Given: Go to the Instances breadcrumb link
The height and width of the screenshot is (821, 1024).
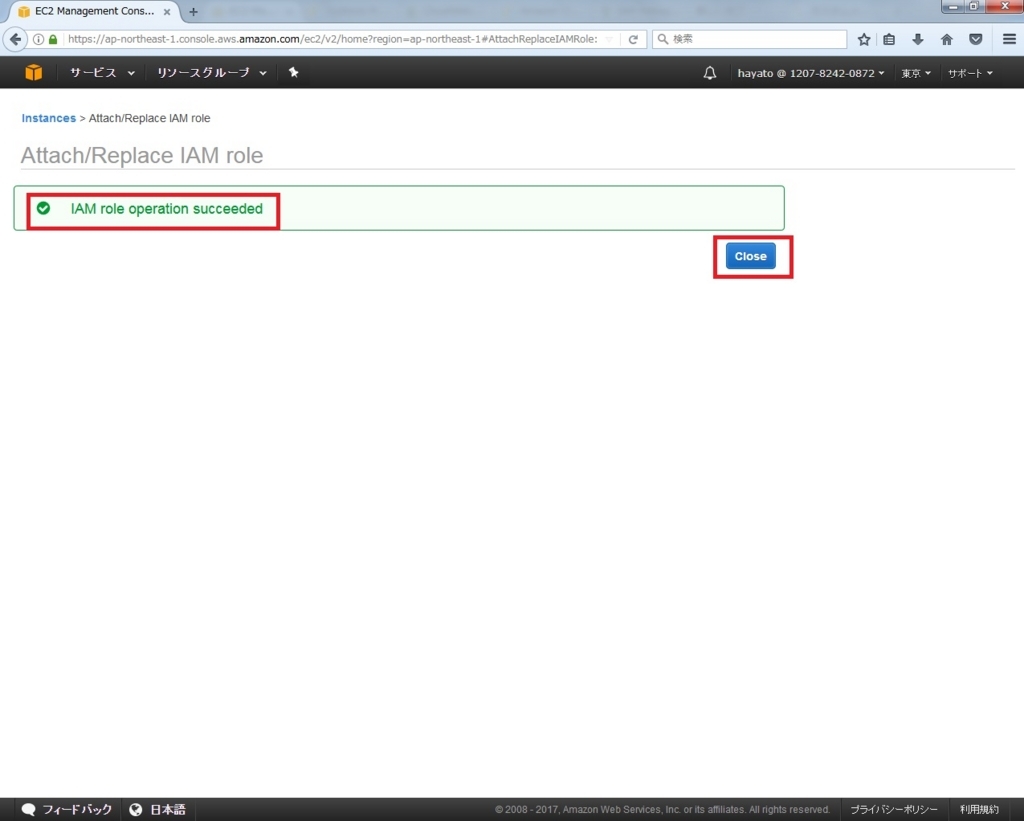Looking at the screenshot, I should tap(48, 118).
